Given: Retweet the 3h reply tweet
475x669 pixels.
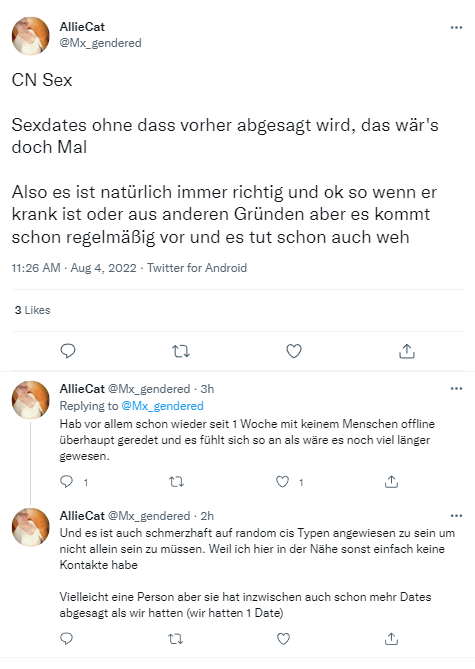Looking at the screenshot, I should point(176,482).
